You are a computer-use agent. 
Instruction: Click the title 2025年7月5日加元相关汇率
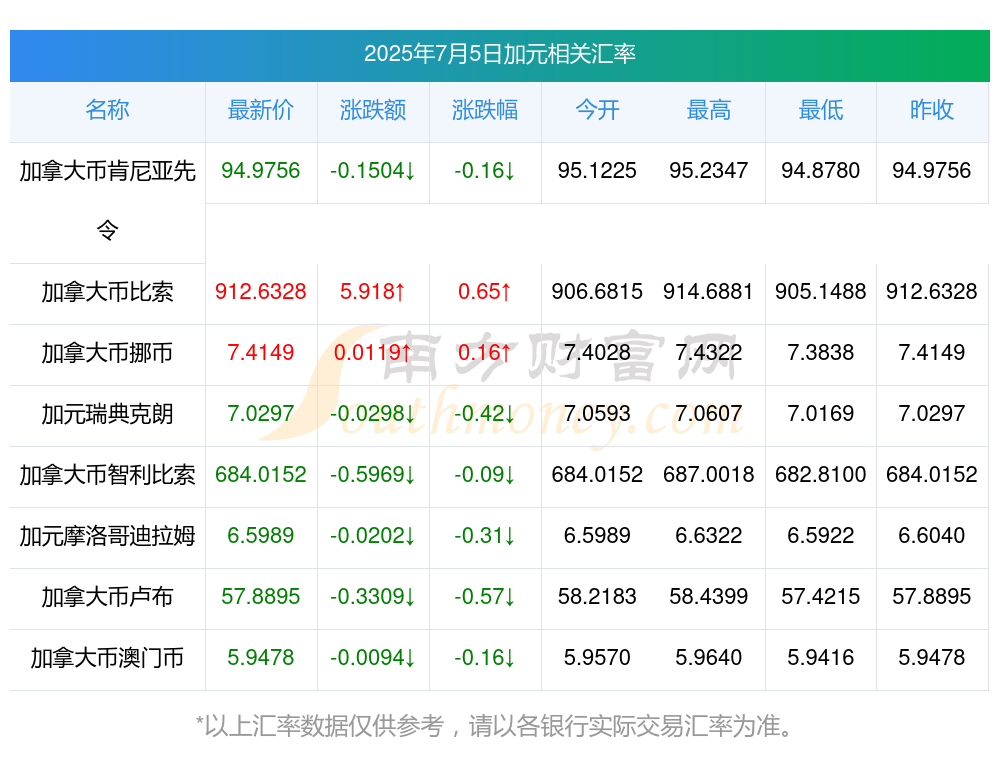(499, 54)
